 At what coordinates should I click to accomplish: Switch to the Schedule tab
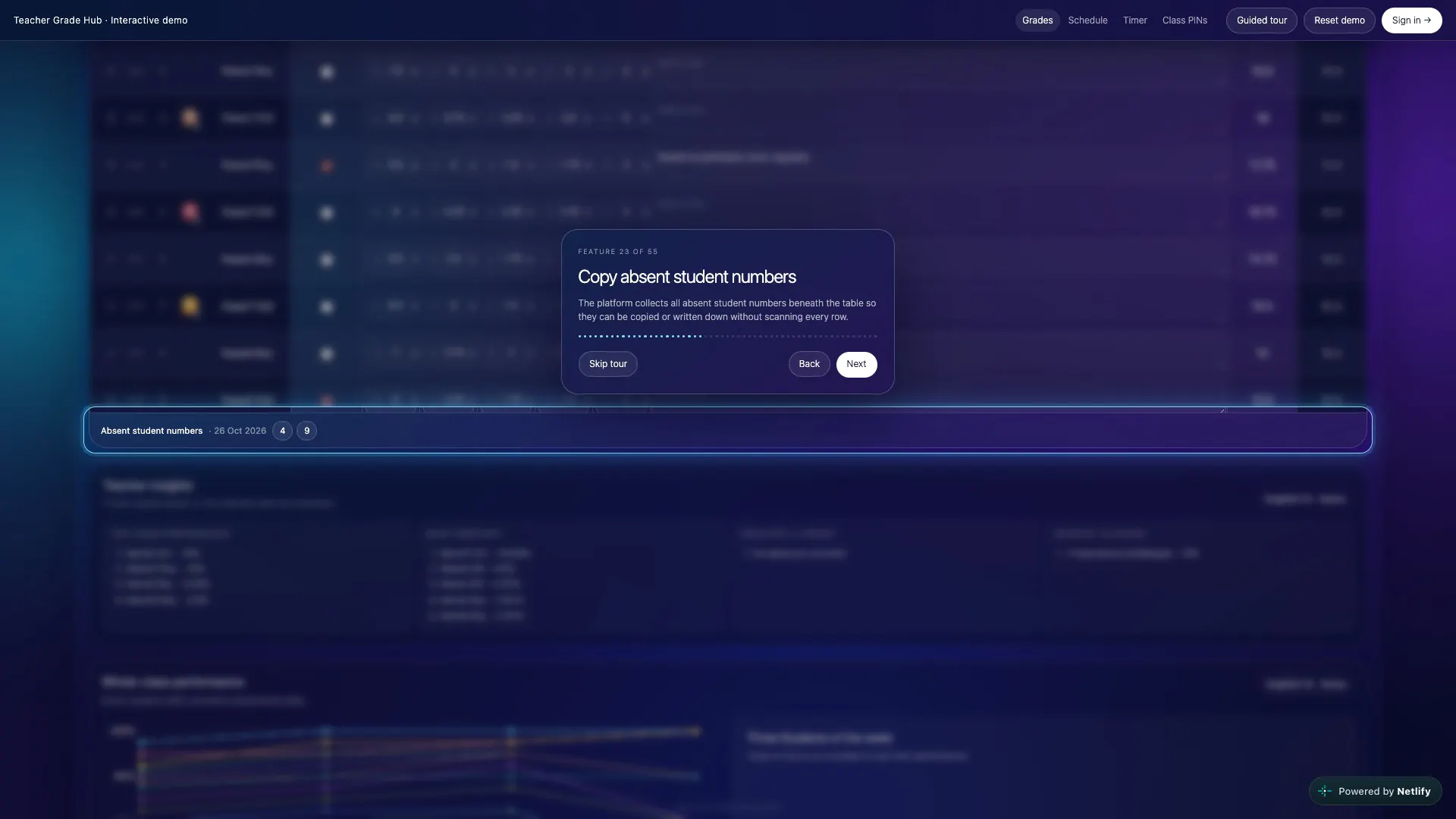point(1087,20)
